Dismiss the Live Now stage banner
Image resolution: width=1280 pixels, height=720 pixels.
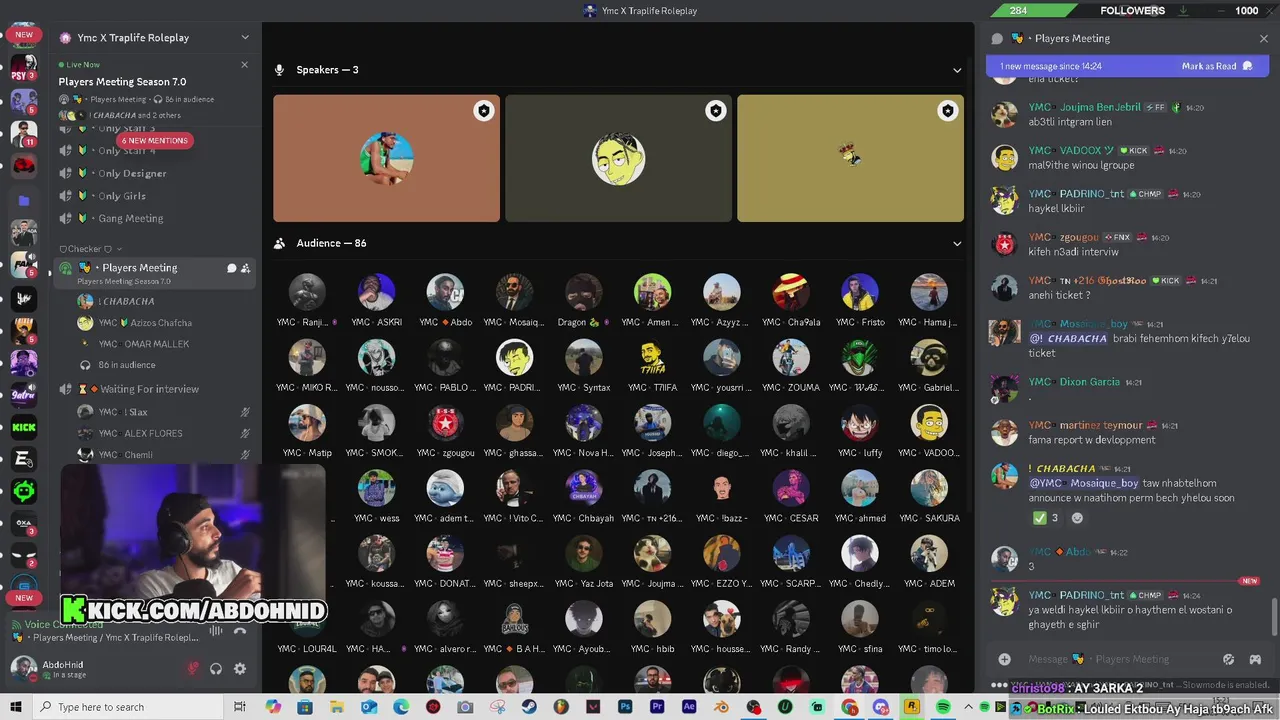(244, 65)
